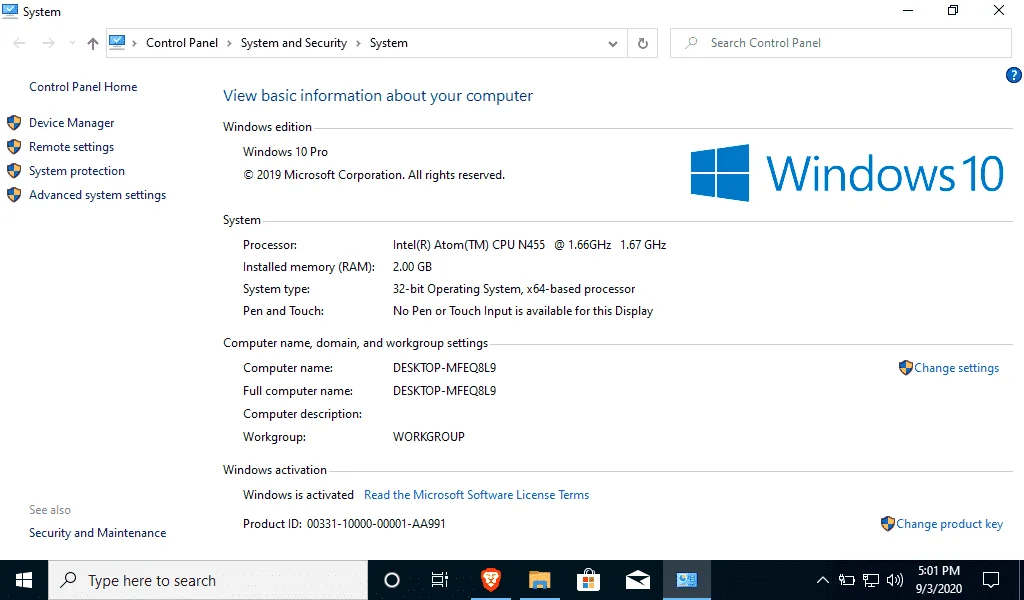Open Mail app from taskbar
The image size is (1024, 600).
pyautogui.click(x=637, y=580)
